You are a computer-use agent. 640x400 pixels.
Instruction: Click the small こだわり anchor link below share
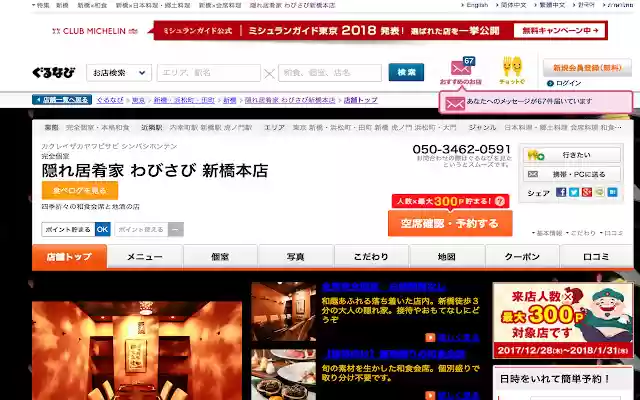583,233
